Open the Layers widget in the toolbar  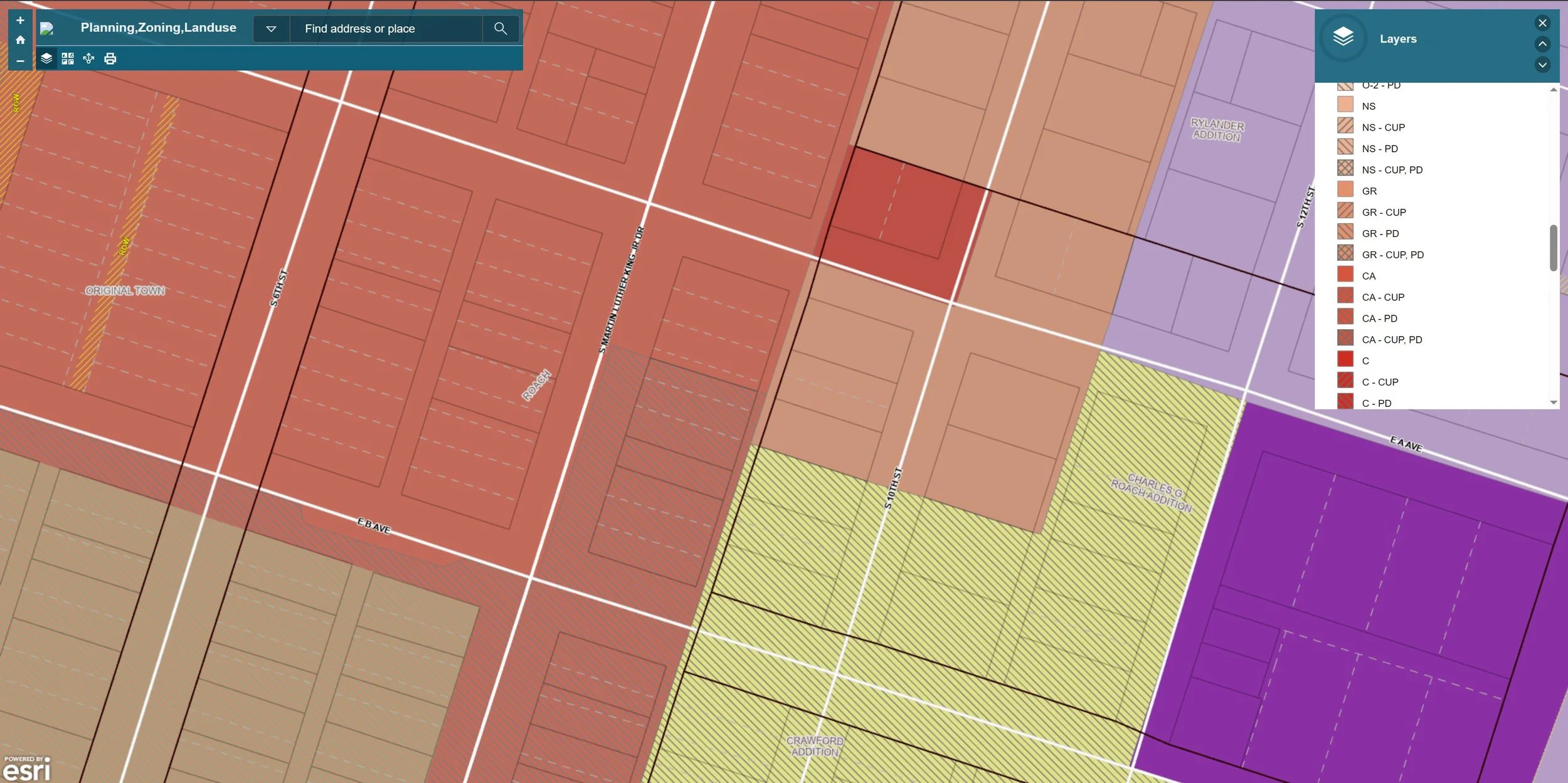[45, 58]
